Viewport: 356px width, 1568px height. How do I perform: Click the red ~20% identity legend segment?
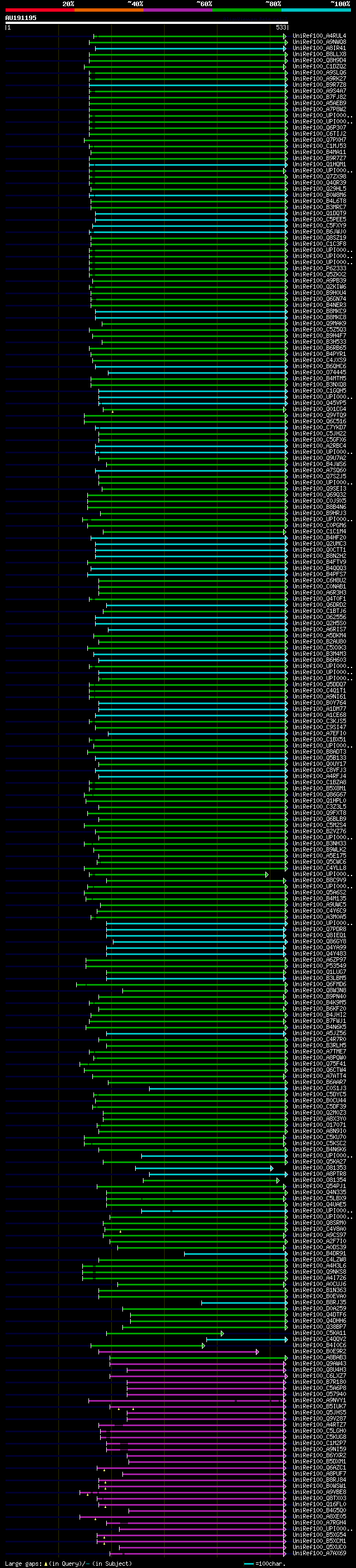(39, 10)
